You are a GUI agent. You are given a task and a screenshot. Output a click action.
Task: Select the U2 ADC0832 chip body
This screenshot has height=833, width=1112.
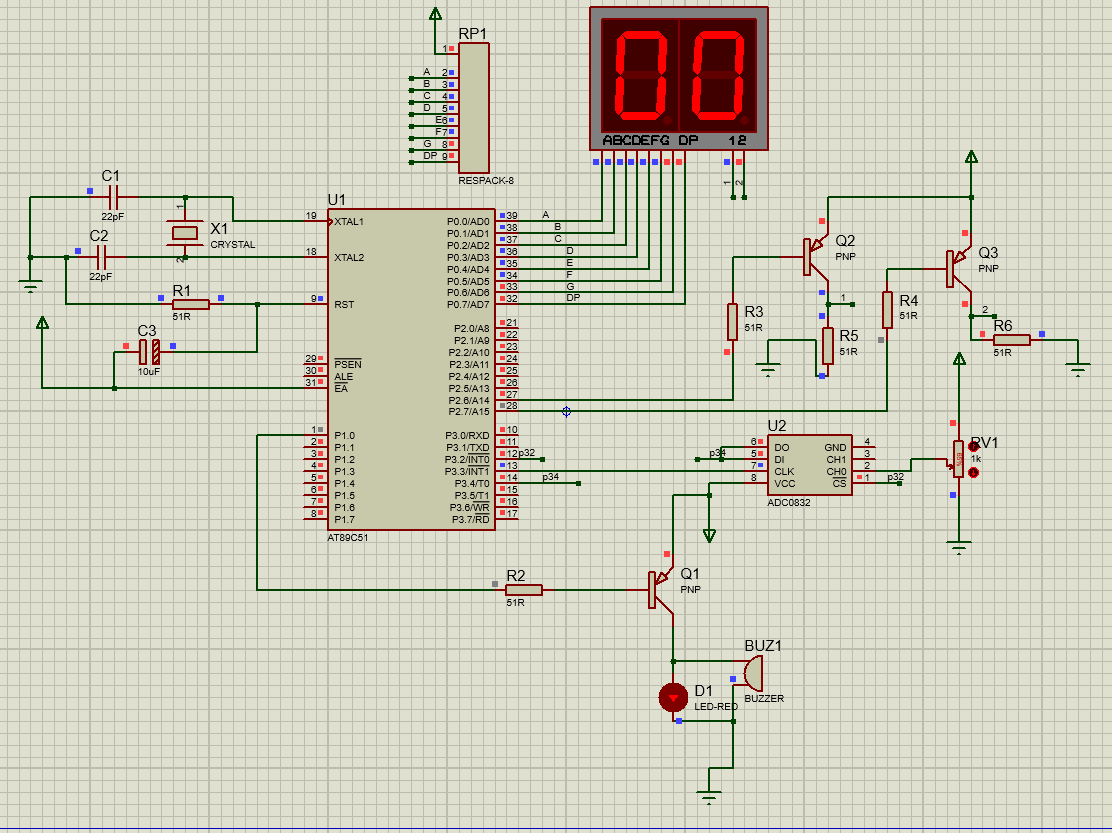[810, 465]
